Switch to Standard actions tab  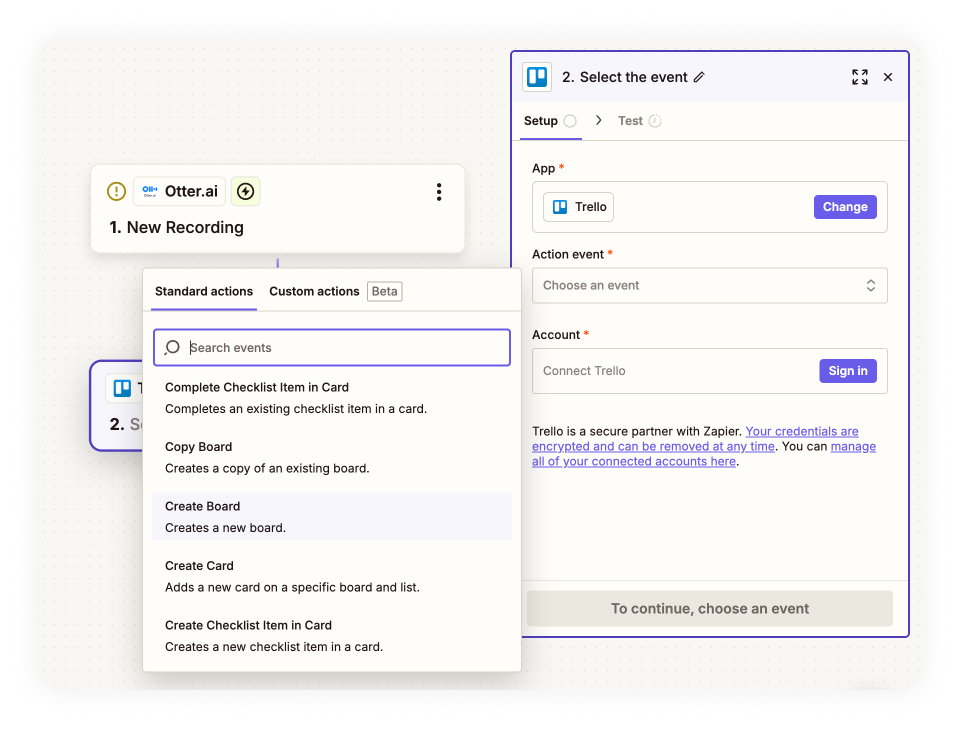204,291
